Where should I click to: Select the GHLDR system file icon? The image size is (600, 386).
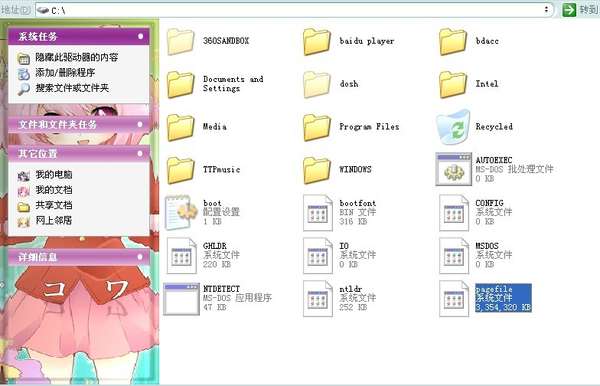pyautogui.click(x=181, y=256)
